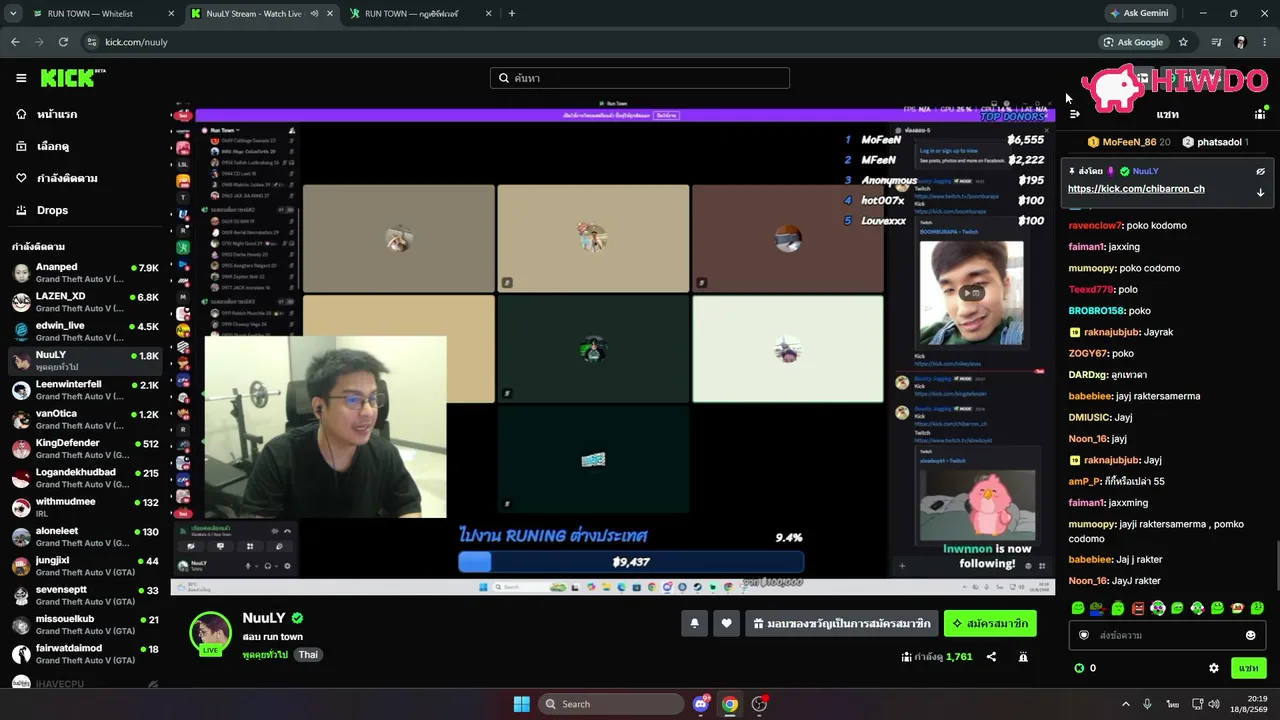Open Chrome profile avatar
The width and height of the screenshot is (1280, 720).
1241,42
